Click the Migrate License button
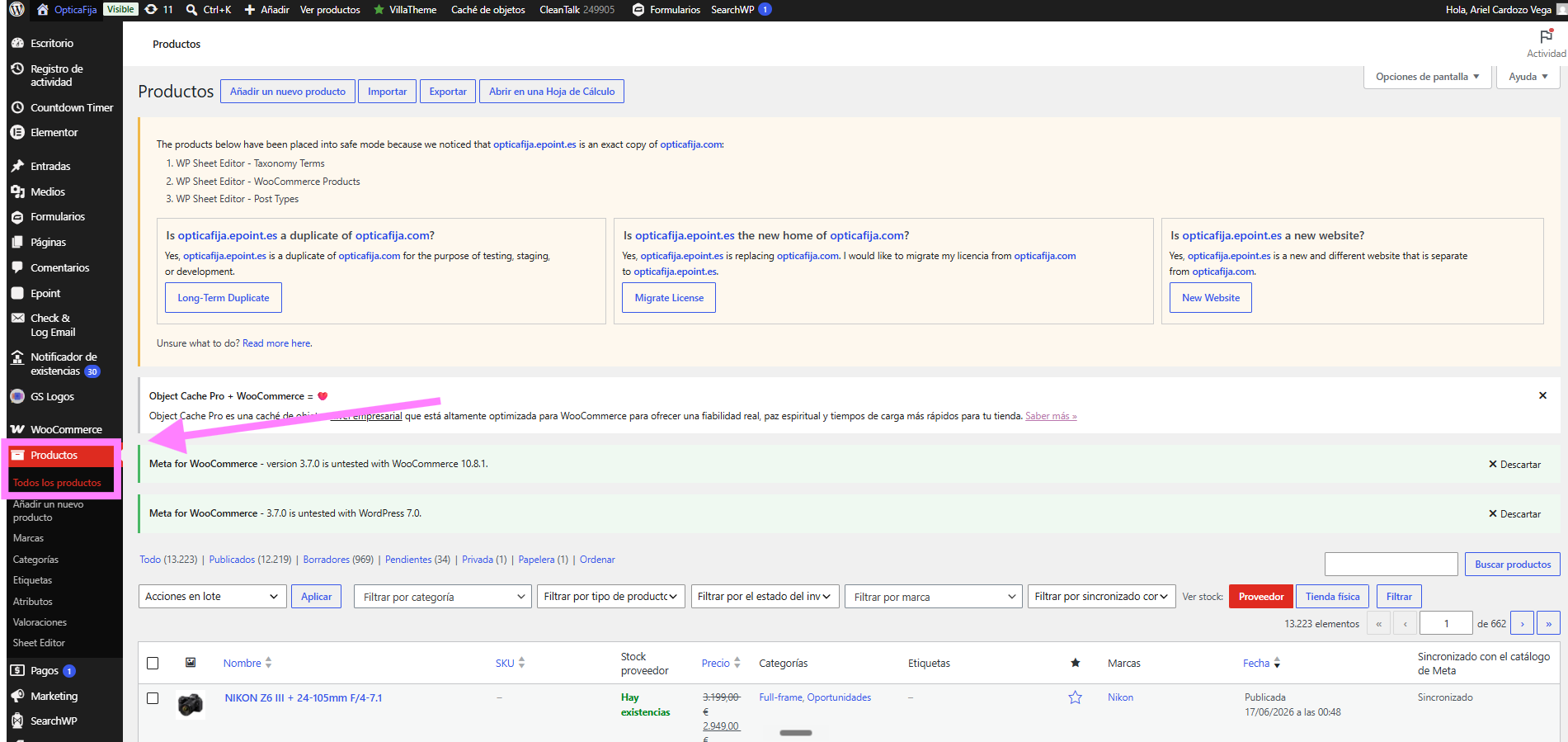Image resolution: width=1568 pixels, height=742 pixels. (669, 298)
